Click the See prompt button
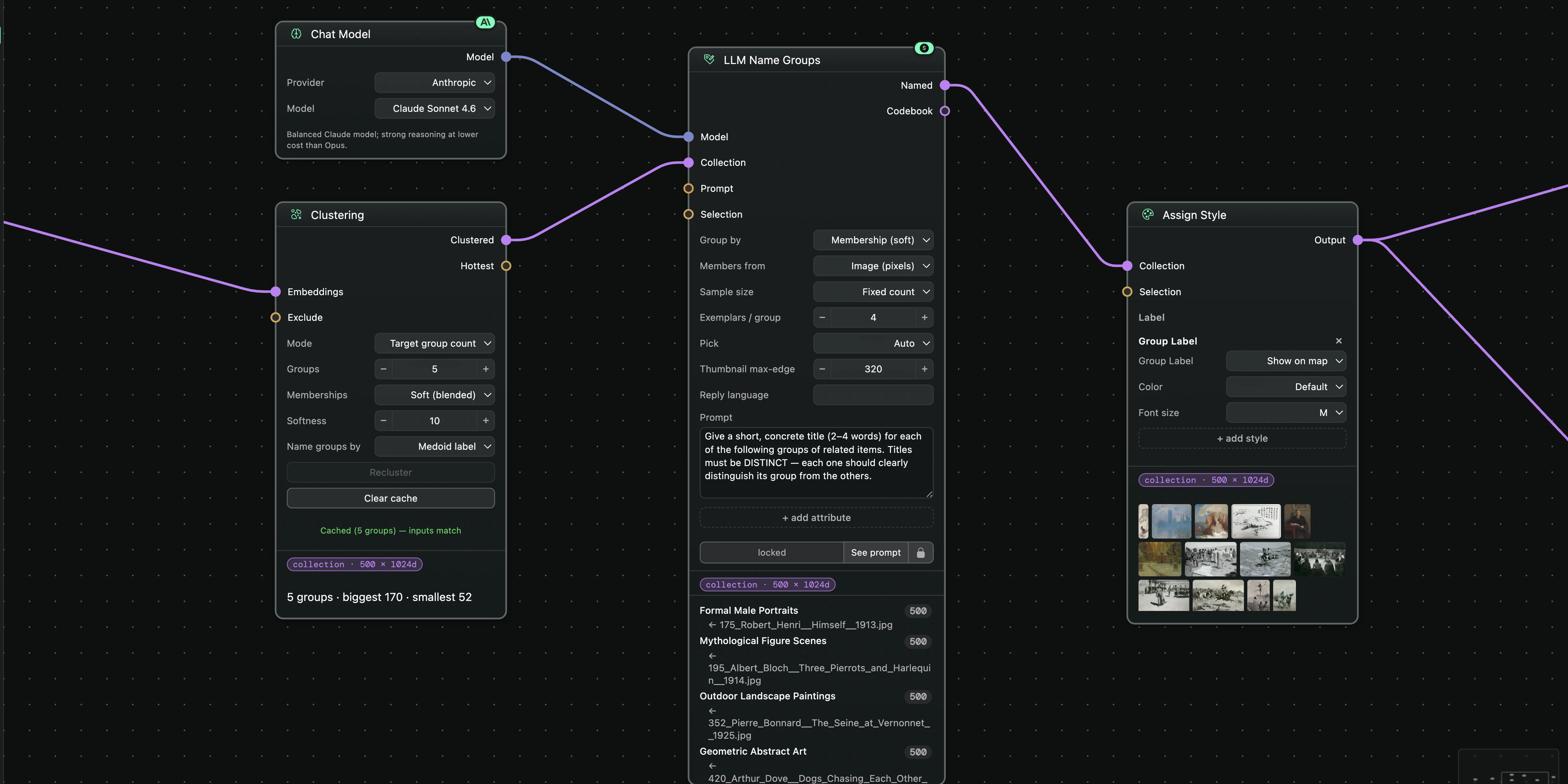Viewport: 1568px width, 784px height. tap(875, 553)
